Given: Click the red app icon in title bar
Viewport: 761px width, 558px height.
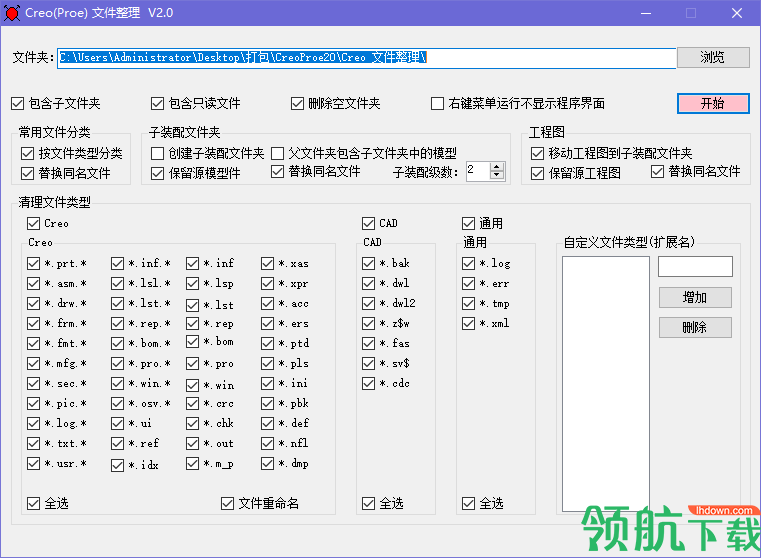Looking at the screenshot, I should pos(12,13).
